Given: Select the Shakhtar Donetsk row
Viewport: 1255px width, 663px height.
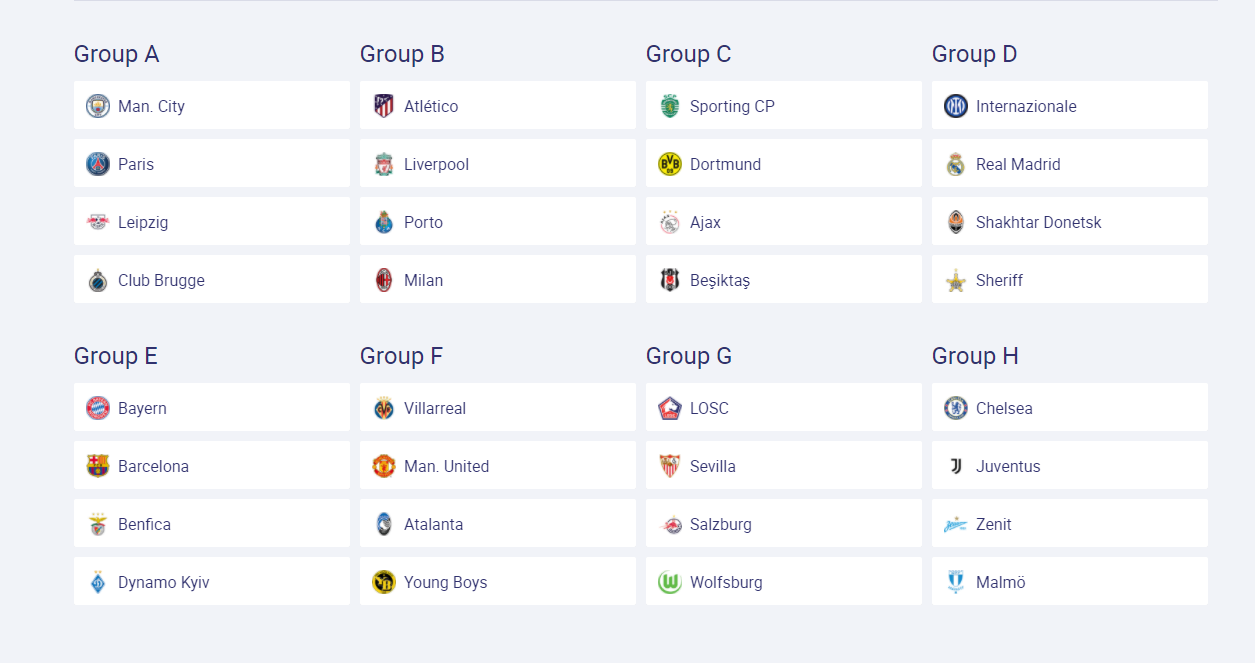Looking at the screenshot, I should click(x=1038, y=222).
